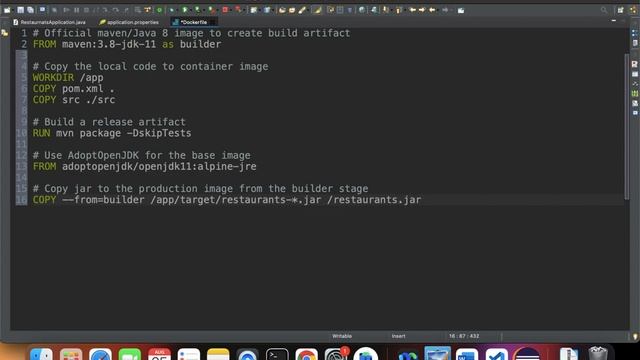Click the lightbulb tip icon in status bar
640x360 pixels.
tap(635, 337)
